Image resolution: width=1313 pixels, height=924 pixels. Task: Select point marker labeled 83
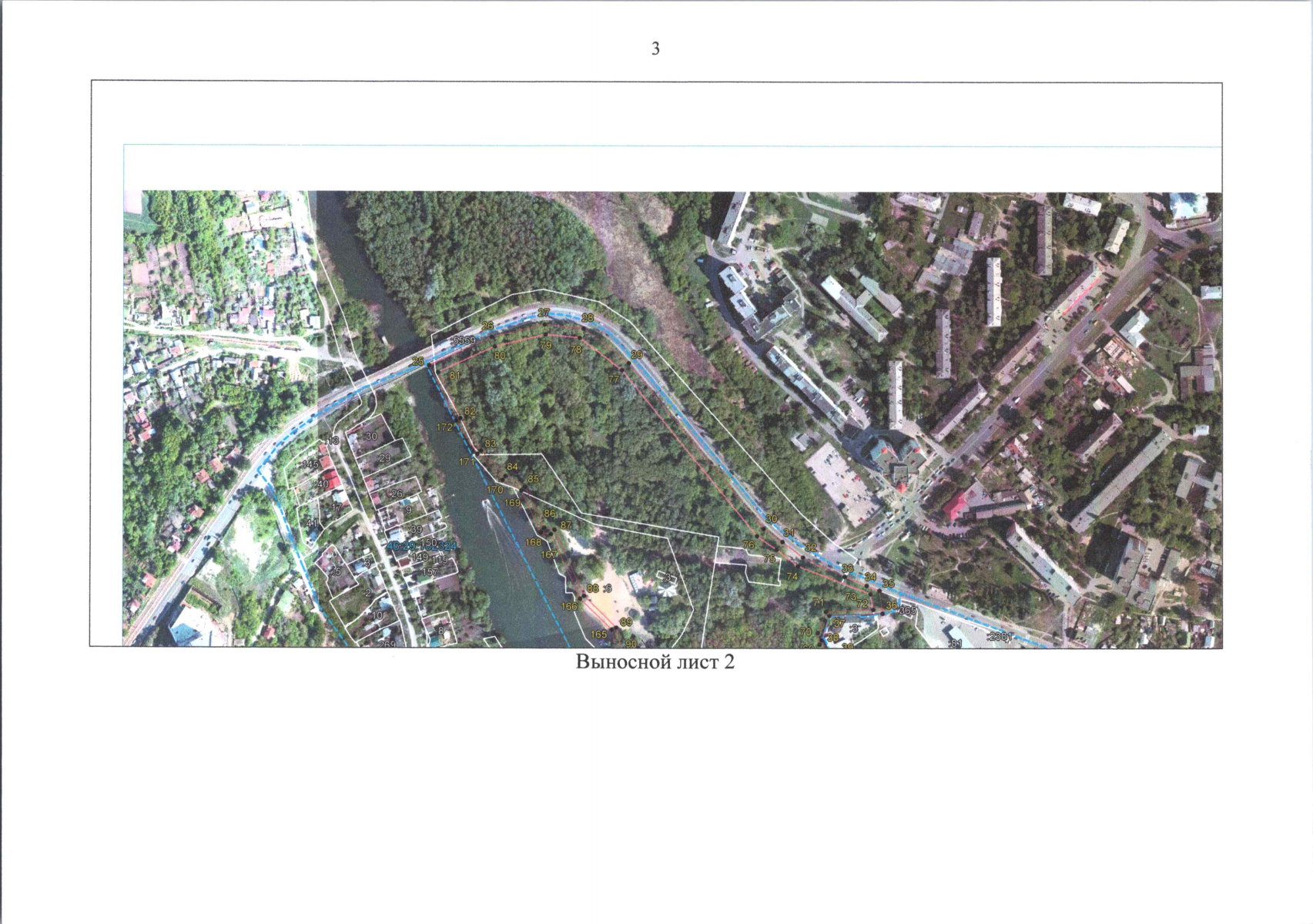[490, 444]
